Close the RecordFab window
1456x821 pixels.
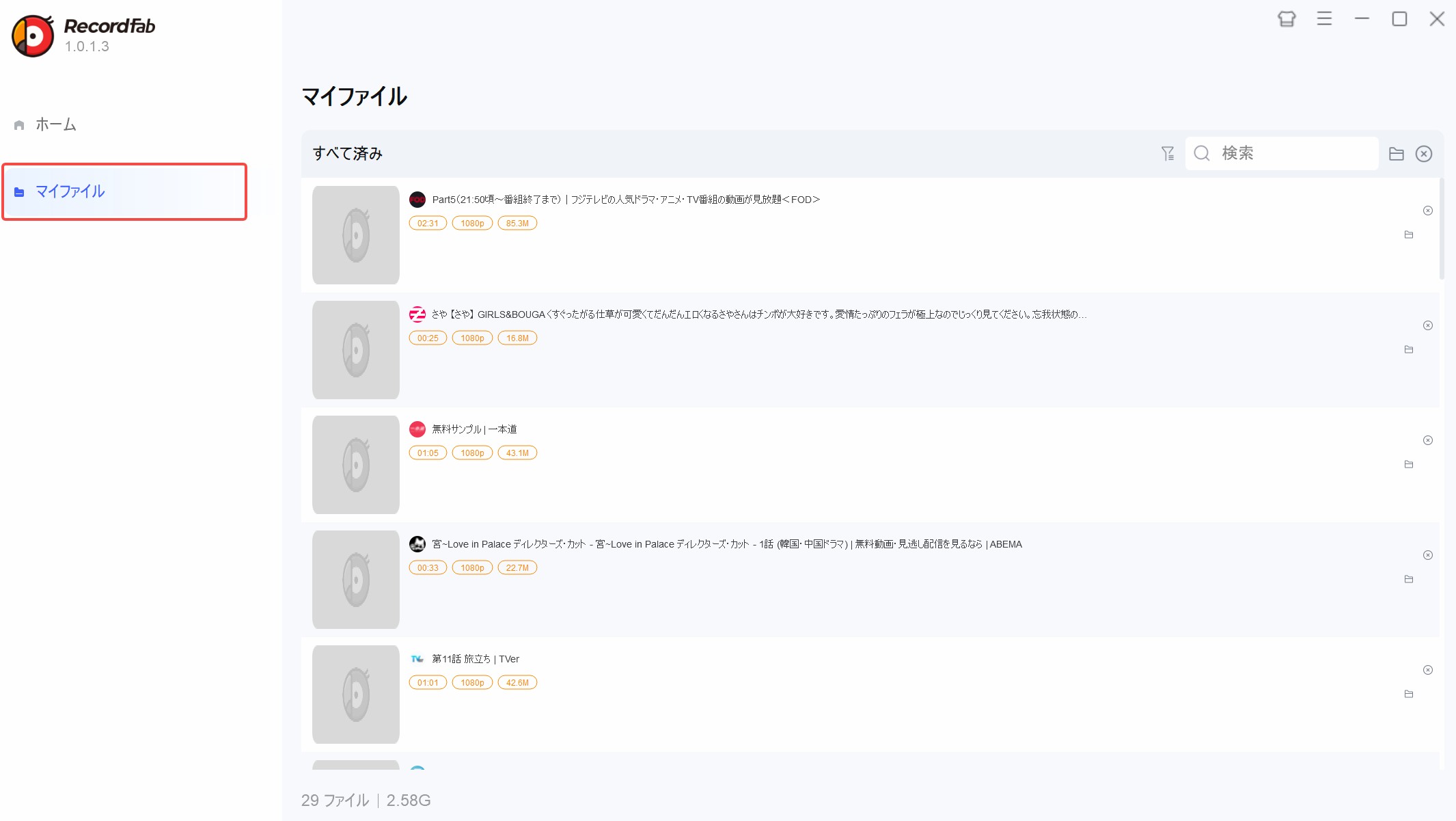point(1437,19)
